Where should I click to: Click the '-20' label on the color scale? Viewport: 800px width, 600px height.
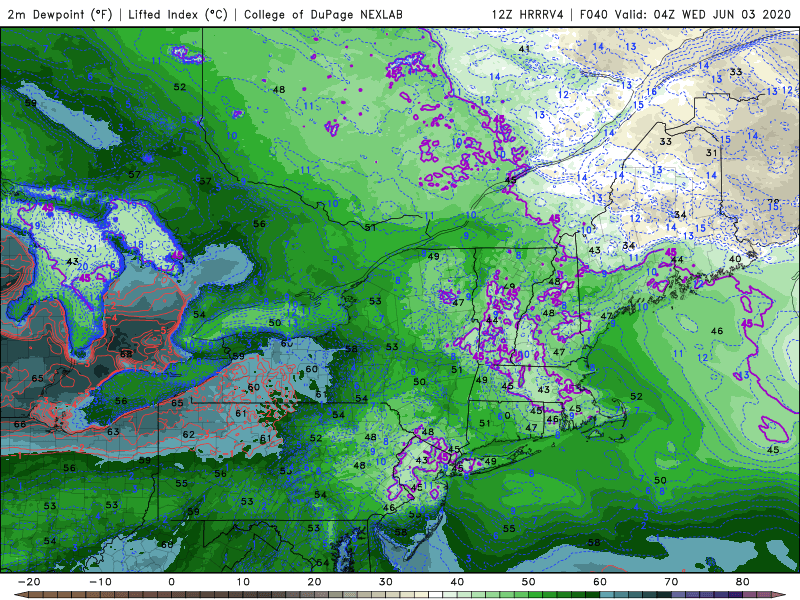pos(29,582)
